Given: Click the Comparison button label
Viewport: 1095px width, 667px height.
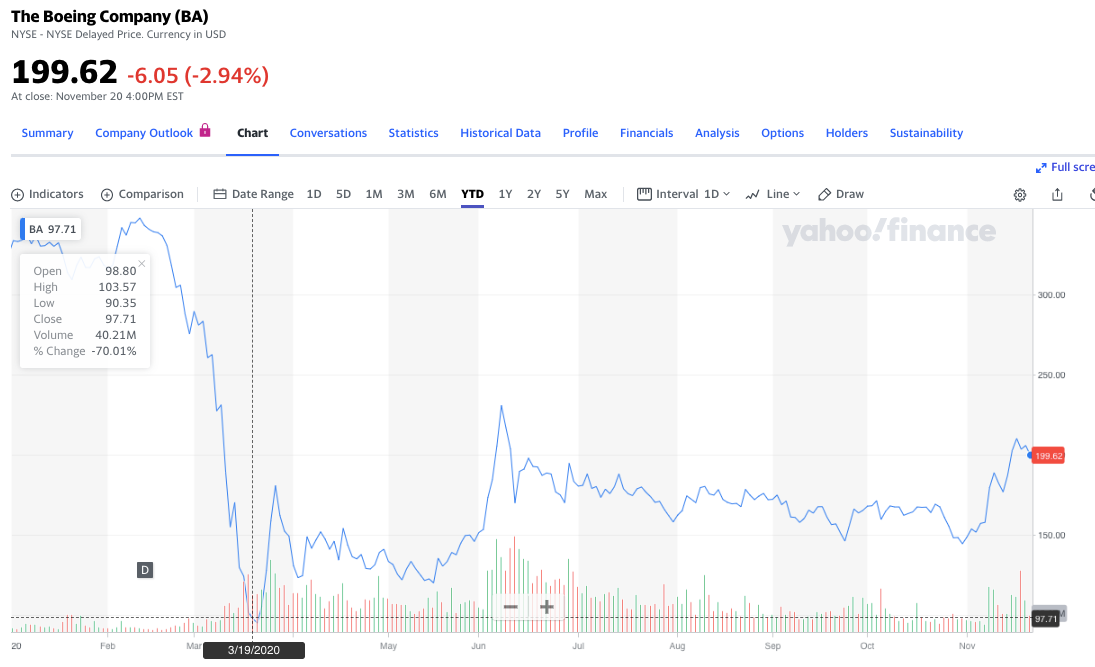Looking at the screenshot, I should pos(152,194).
